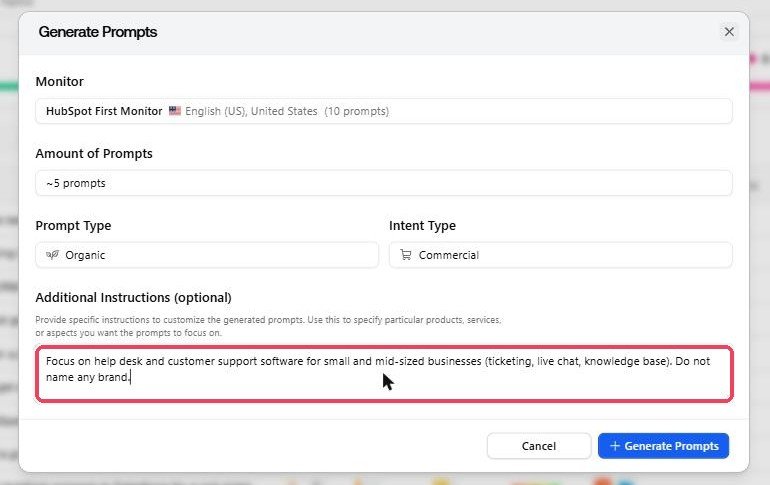
Task: Click the helper text about customizing prompts
Action: tap(268, 326)
